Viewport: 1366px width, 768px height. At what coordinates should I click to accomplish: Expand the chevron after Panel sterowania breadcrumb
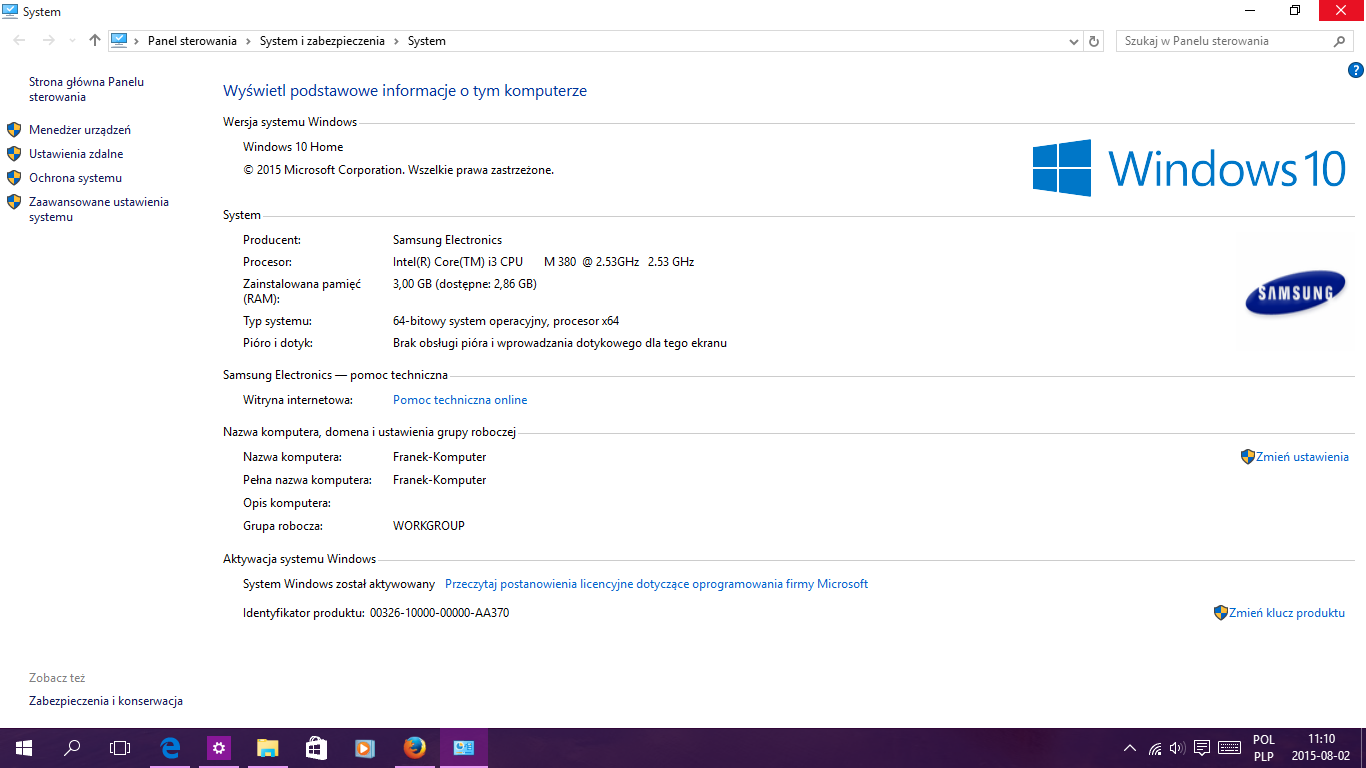[x=248, y=41]
